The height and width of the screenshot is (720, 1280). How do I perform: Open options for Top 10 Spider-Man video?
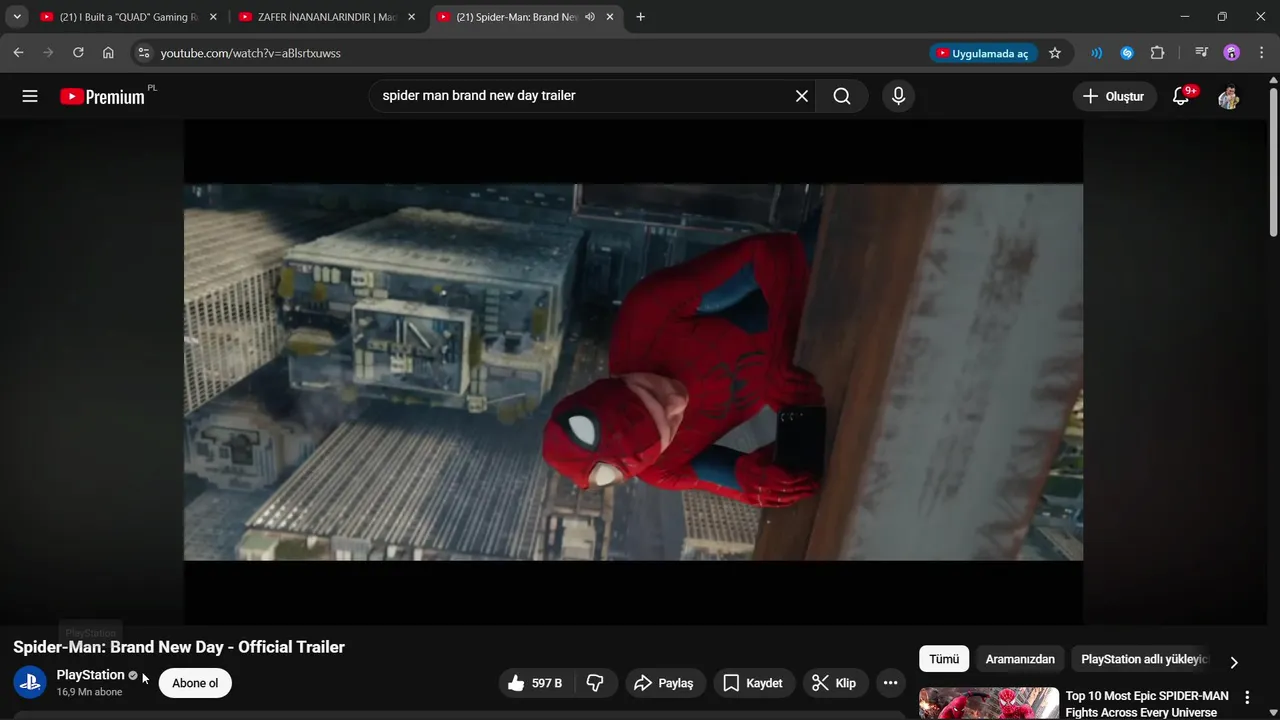[1247, 697]
